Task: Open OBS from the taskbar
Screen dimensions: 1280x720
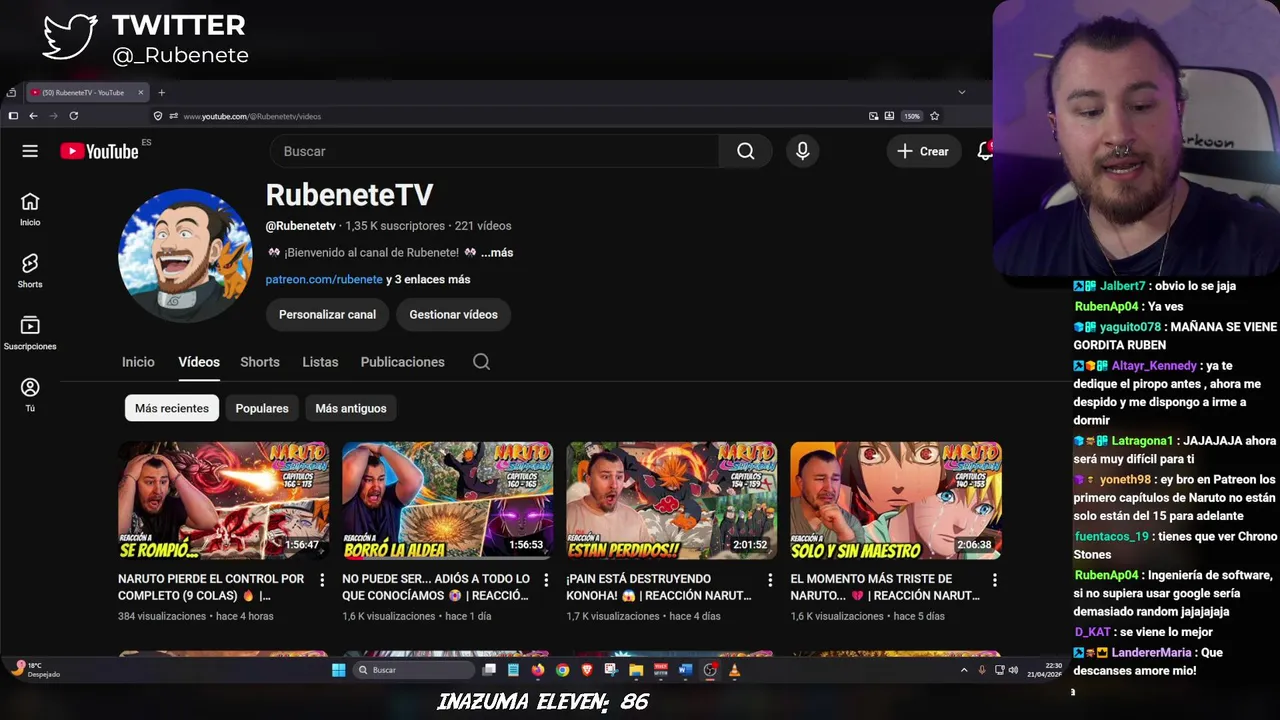Action: click(710, 670)
